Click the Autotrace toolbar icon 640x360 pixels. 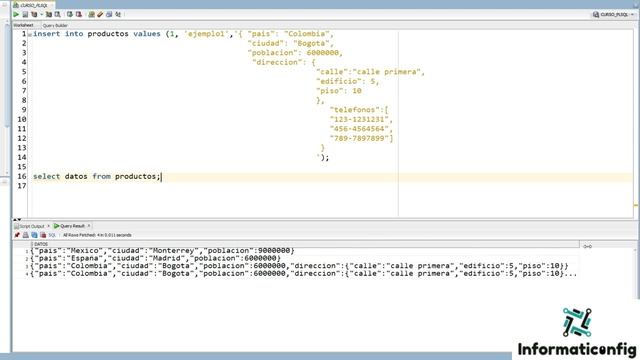tap(49, 14)
